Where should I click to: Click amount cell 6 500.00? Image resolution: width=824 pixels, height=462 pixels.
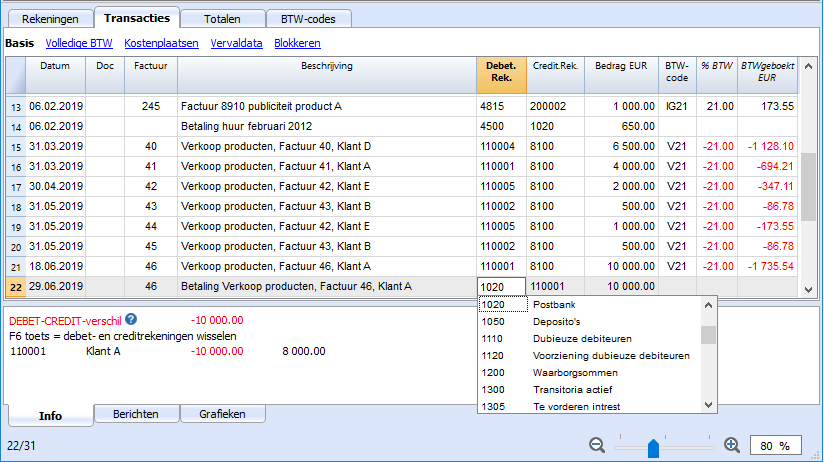[621, 146]
